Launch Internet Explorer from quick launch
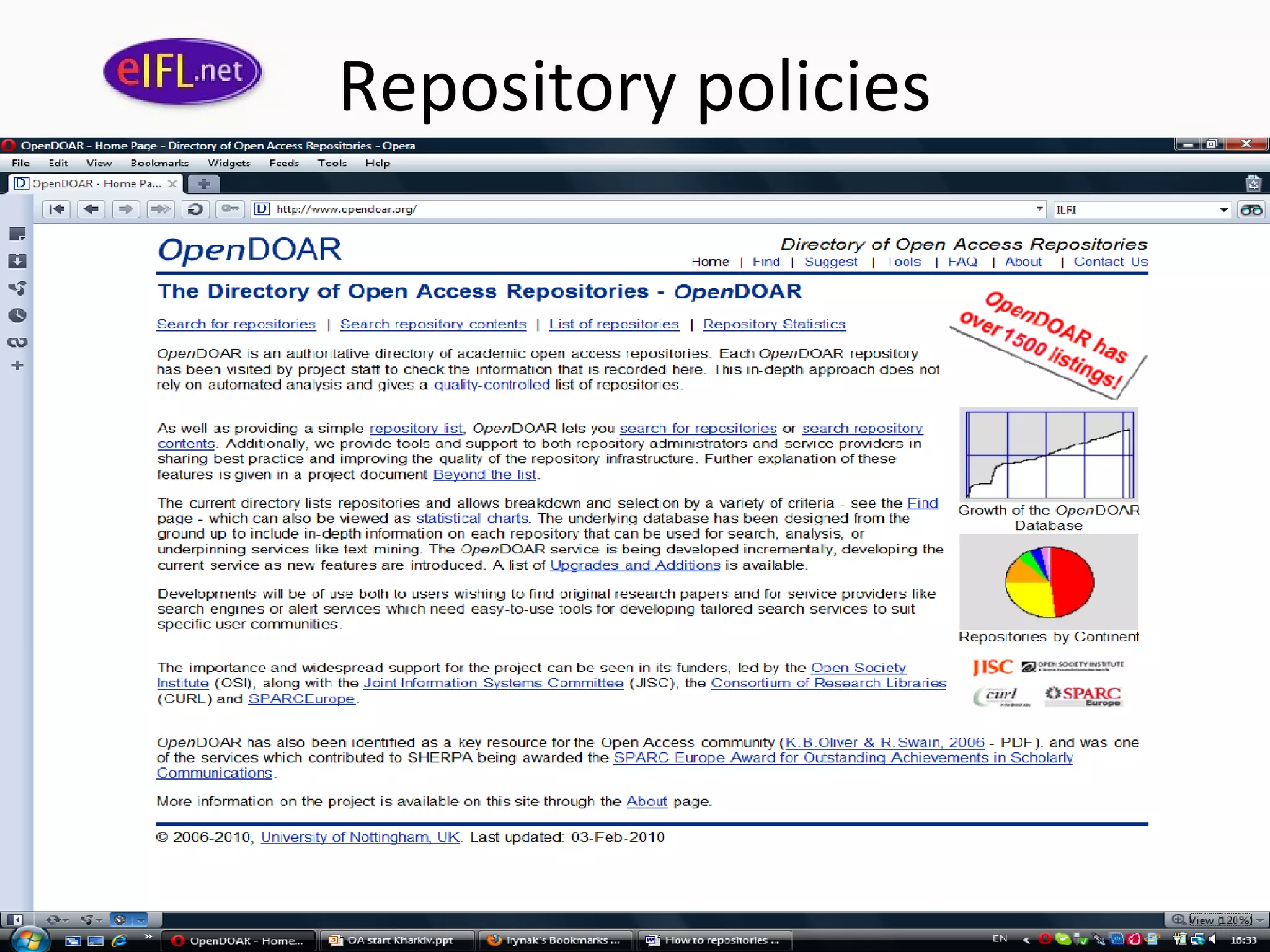1270x952 pixels. [x=119, y=940]
